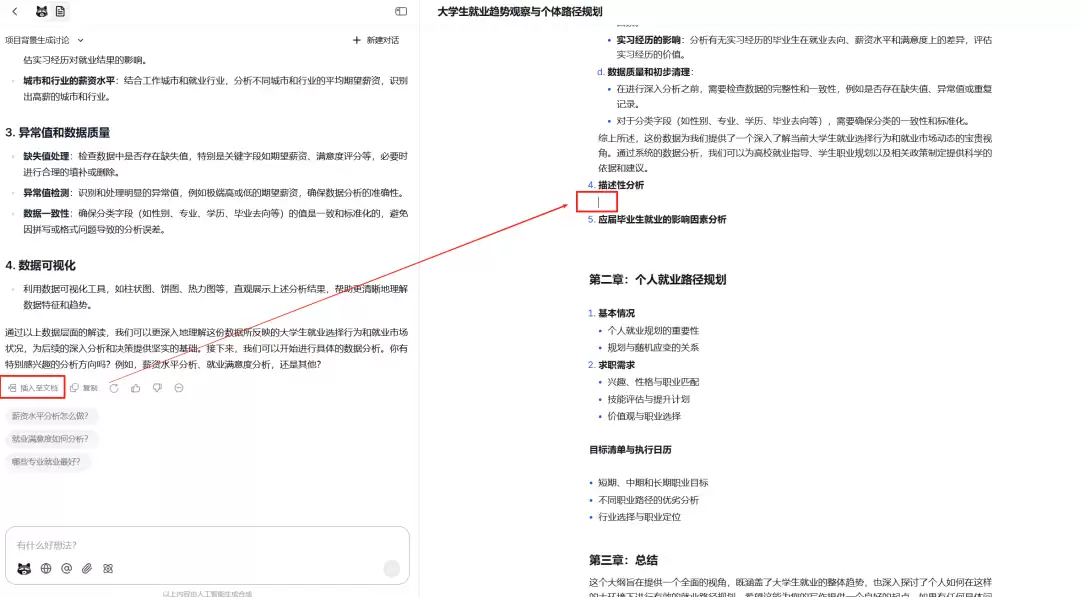Attach a file with paperclip icon
This screenshot has width=1080, height=597.
pos(87,569)
